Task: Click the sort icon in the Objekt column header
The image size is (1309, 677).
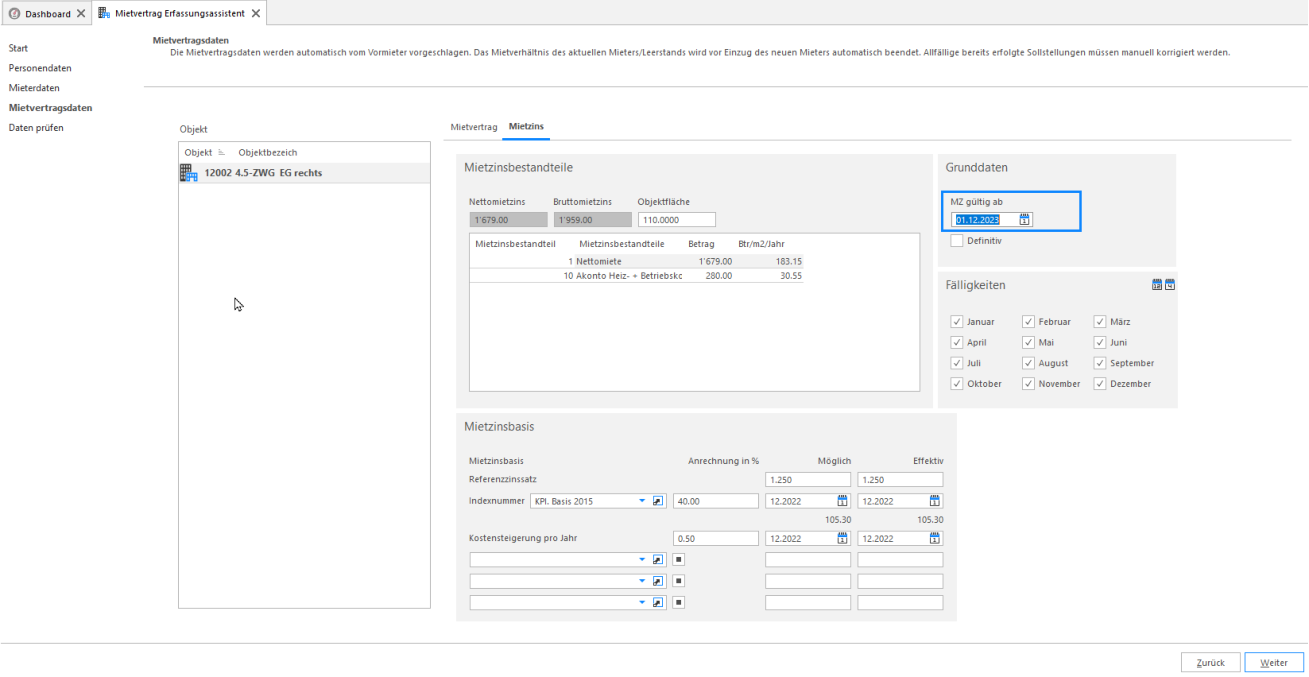Action: point(221,153)
